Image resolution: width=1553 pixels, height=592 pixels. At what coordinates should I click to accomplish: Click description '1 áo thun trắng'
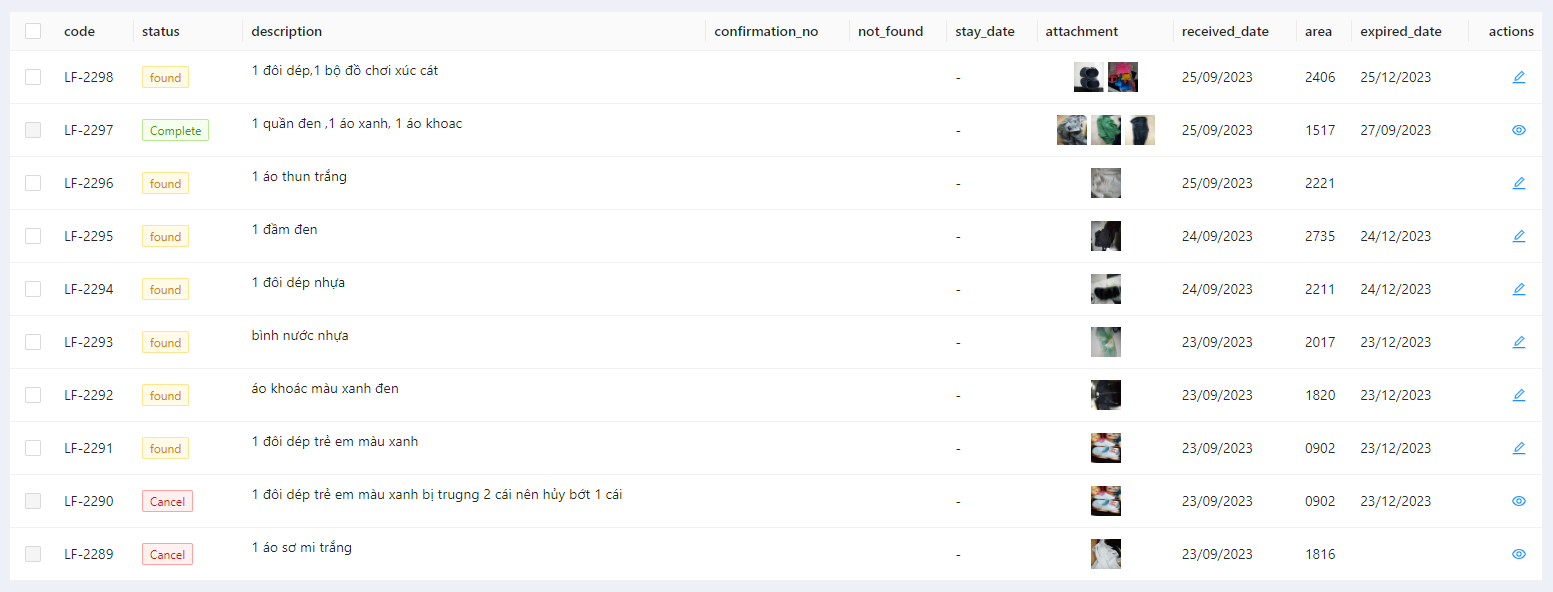click(299, 177)
